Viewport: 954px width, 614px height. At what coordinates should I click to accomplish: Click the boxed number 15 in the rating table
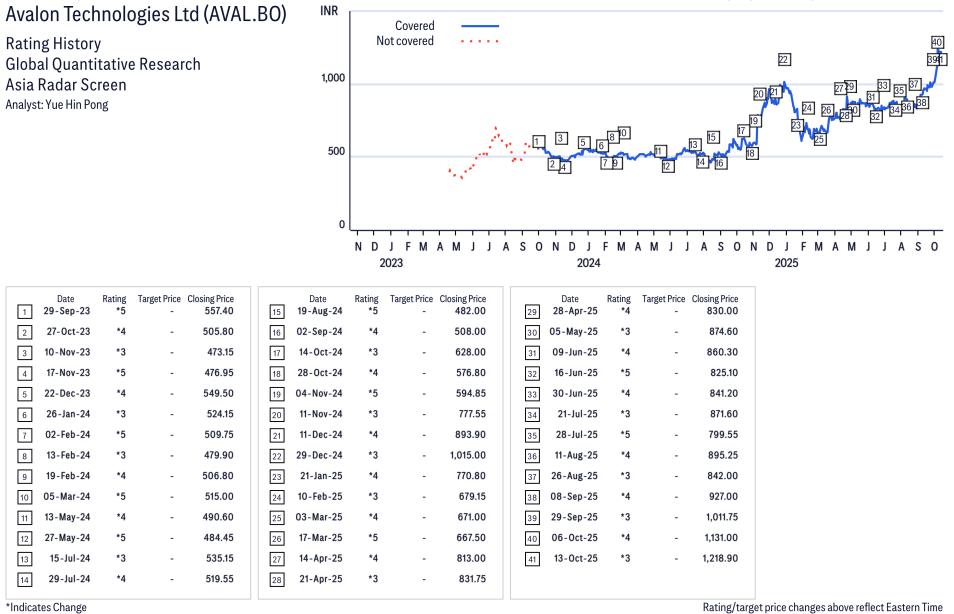(276, 312)
